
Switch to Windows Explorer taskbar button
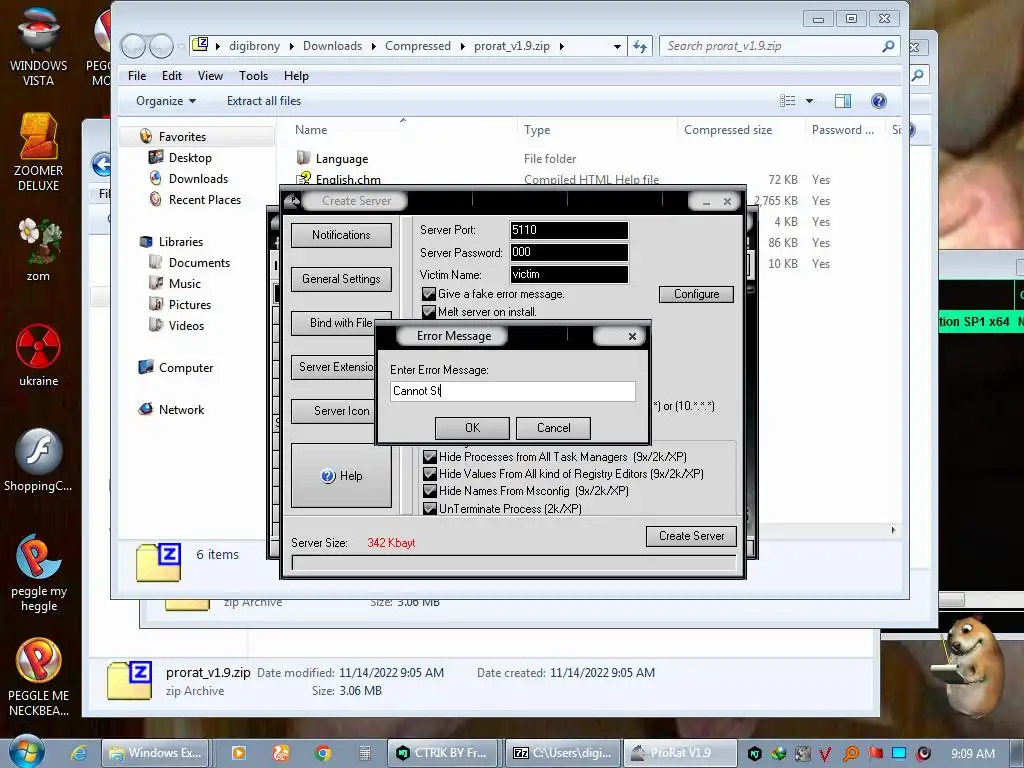[155, 753]
